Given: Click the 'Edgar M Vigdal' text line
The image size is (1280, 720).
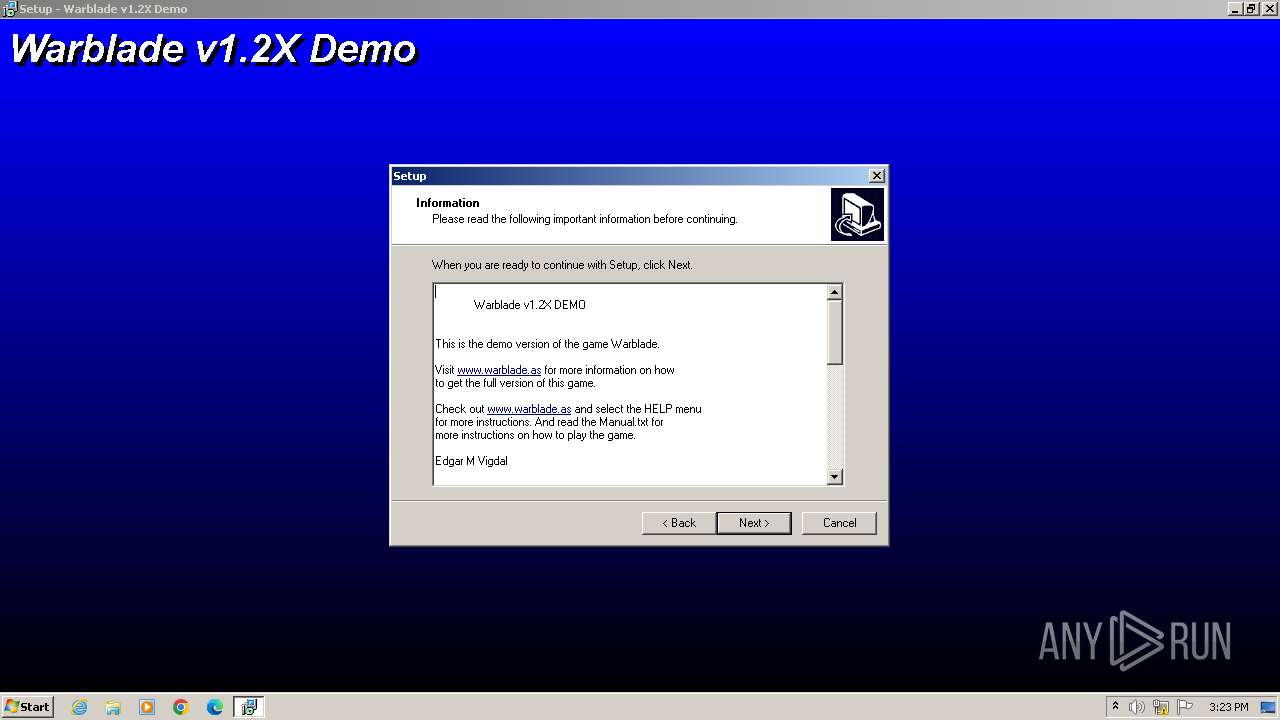Looking at the screenshot, I should point(471,461).
